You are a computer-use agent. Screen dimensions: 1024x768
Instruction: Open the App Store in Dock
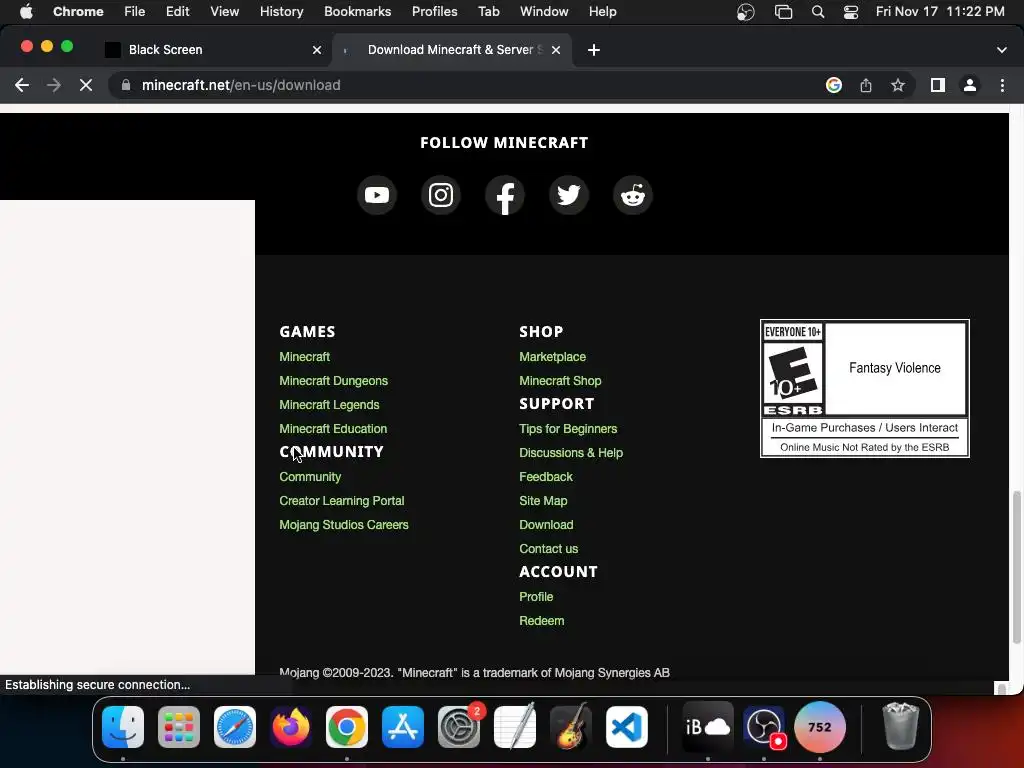coord(403,727)
